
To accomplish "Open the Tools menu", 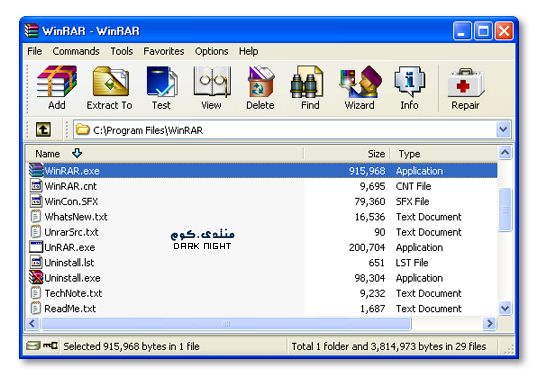I will click(121, 51).
